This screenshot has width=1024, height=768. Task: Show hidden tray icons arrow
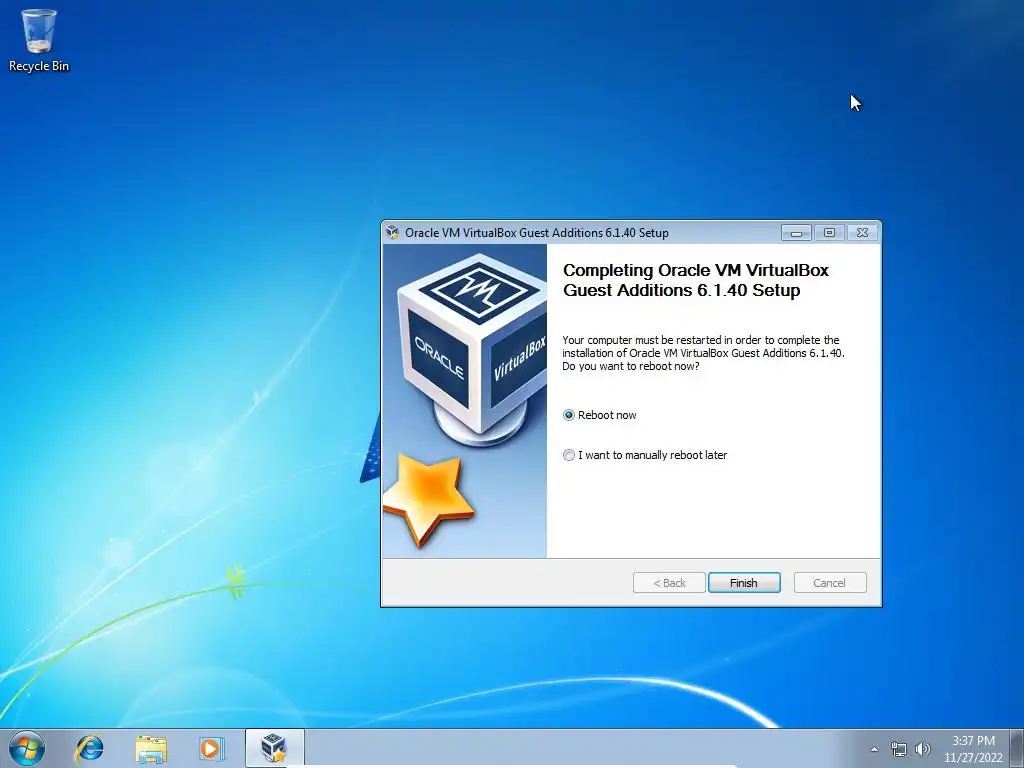click(874, 749)
